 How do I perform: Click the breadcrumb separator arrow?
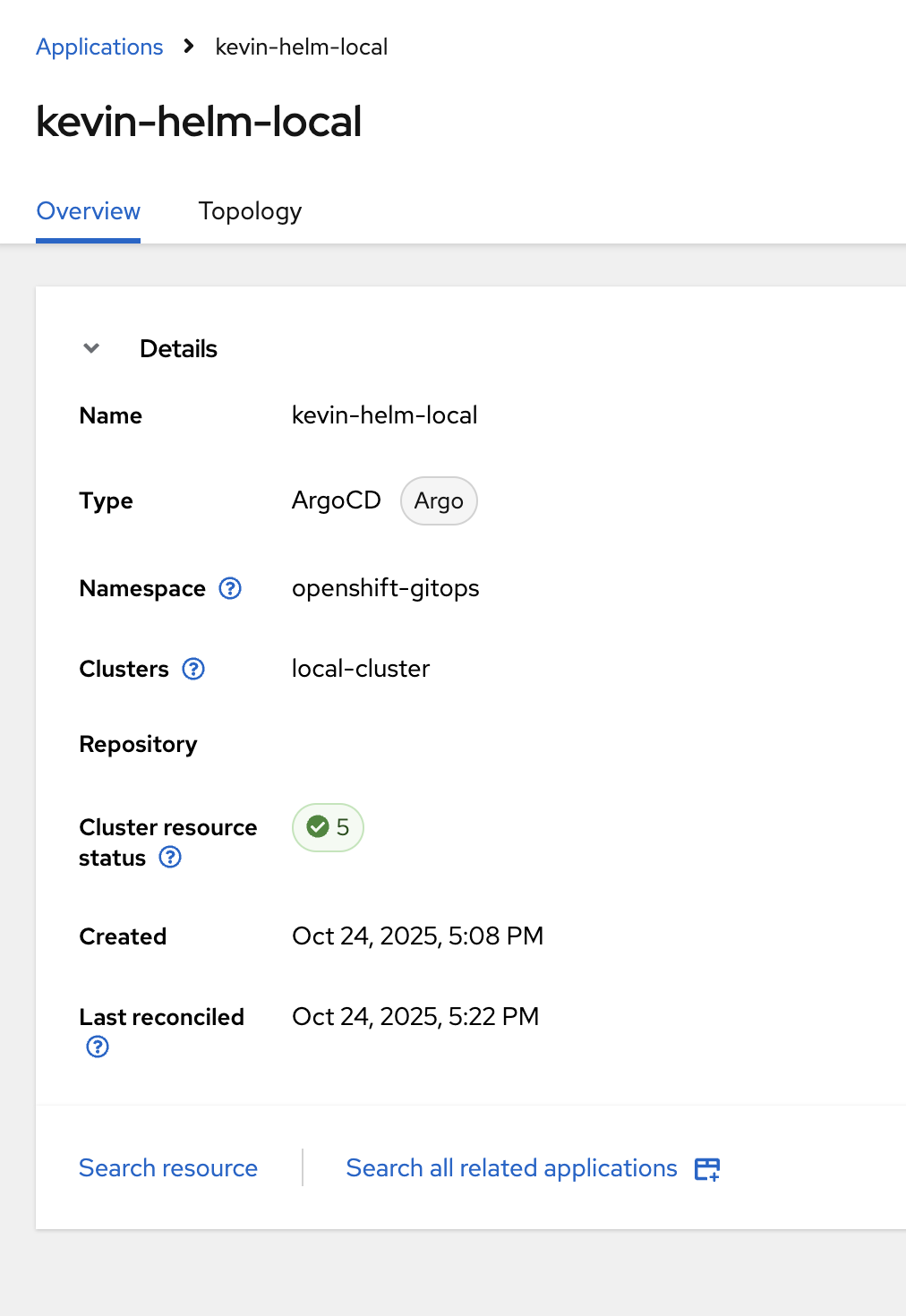click(189, 47)
